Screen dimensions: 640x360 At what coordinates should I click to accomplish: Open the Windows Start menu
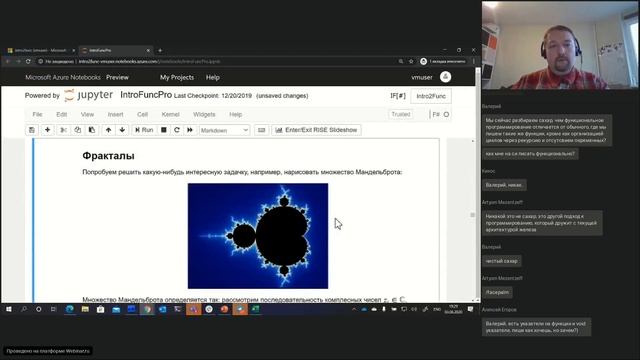(9, 309)
